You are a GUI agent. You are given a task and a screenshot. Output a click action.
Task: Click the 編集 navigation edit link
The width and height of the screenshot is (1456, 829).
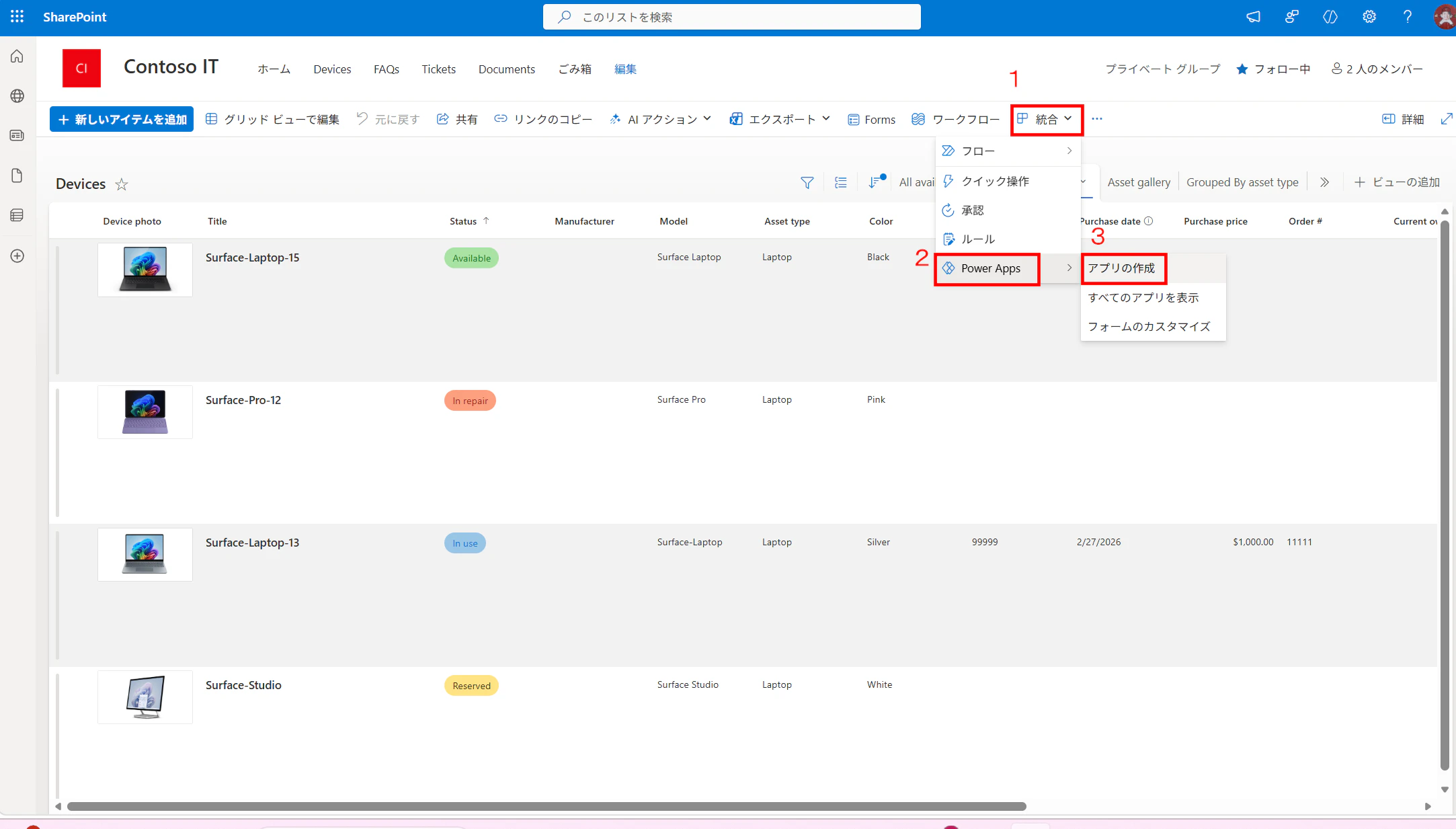pos(625,69)
